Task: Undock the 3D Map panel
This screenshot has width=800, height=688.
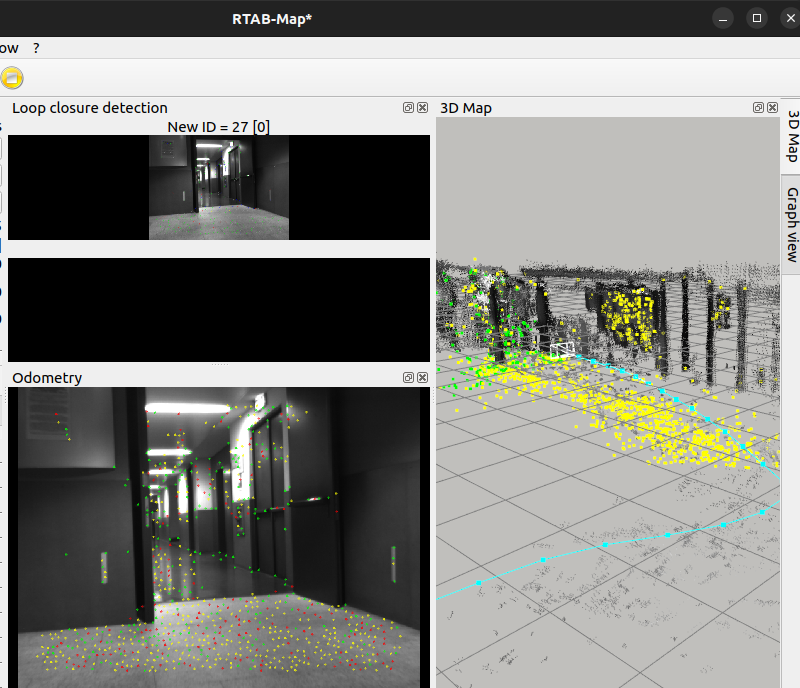Action: (x=758, y=108)
